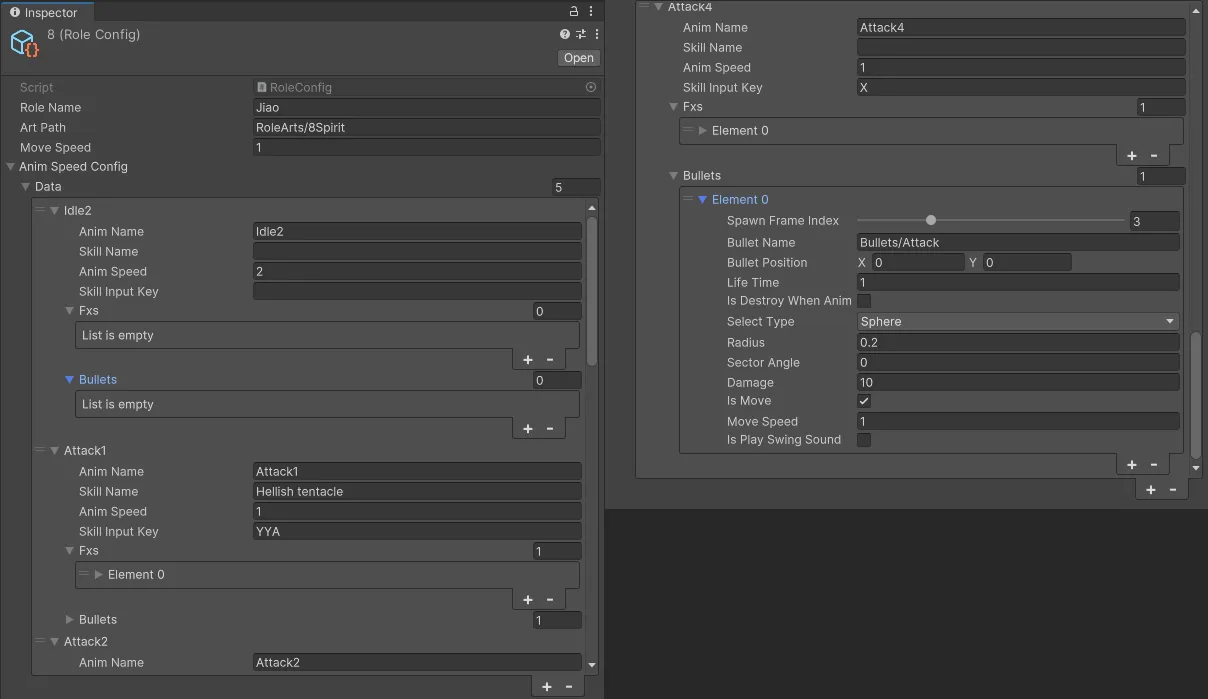
Task: Click the Open button for Role Config
Action: (x=579, y=58)
